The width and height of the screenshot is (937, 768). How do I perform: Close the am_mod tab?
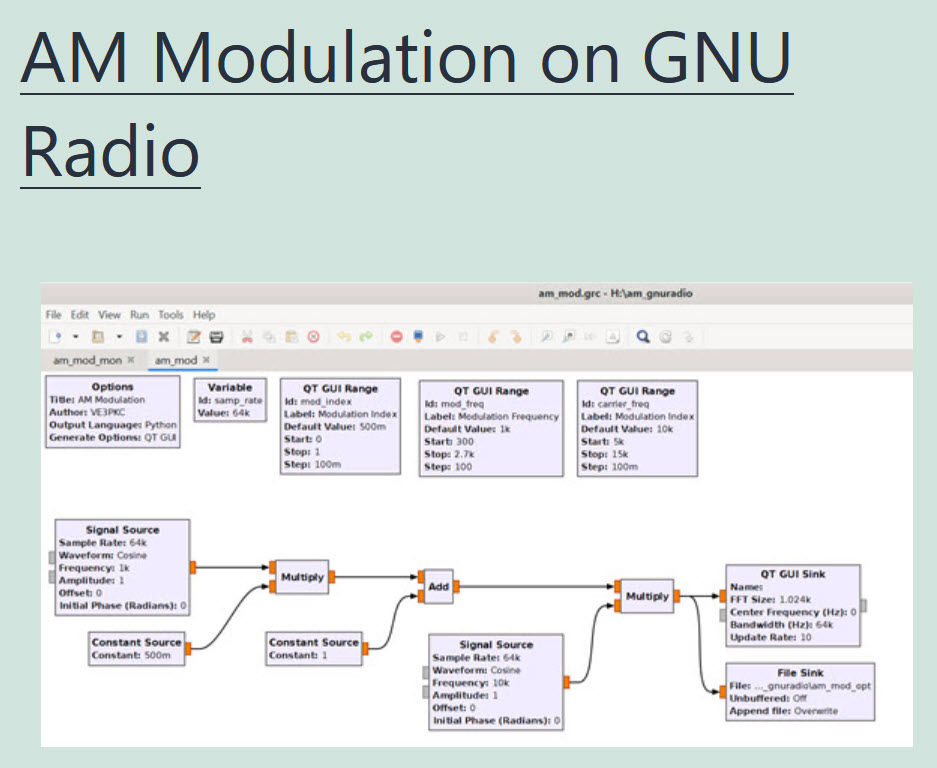point(206,359)
